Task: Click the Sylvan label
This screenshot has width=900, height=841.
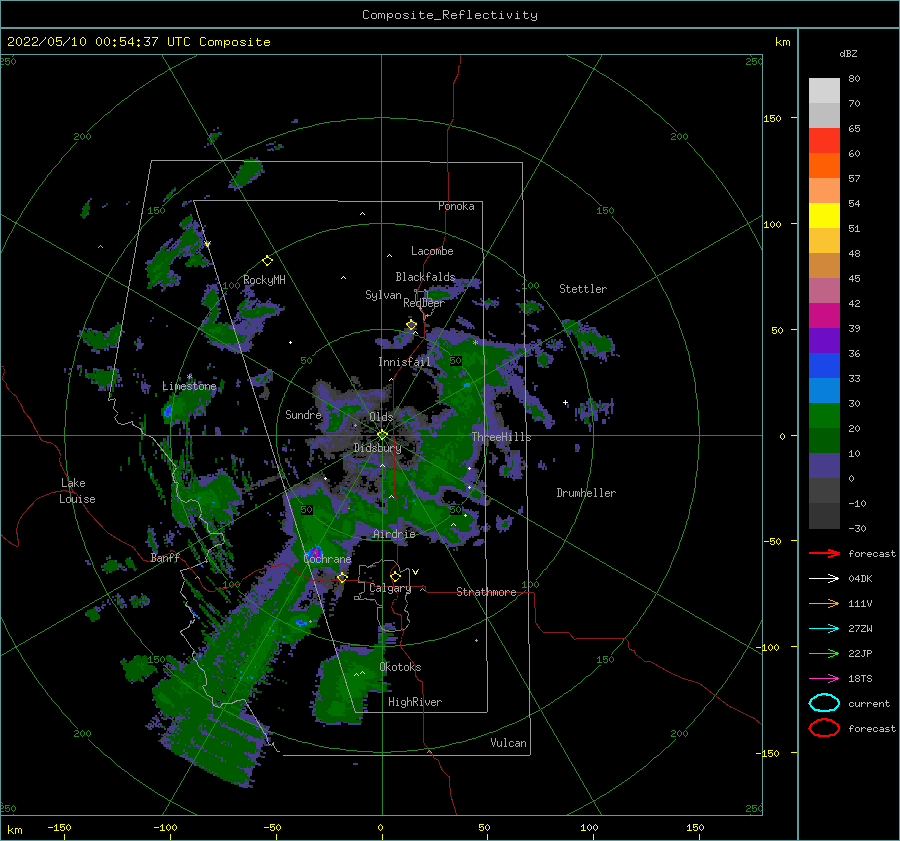Action: (383, 295)
